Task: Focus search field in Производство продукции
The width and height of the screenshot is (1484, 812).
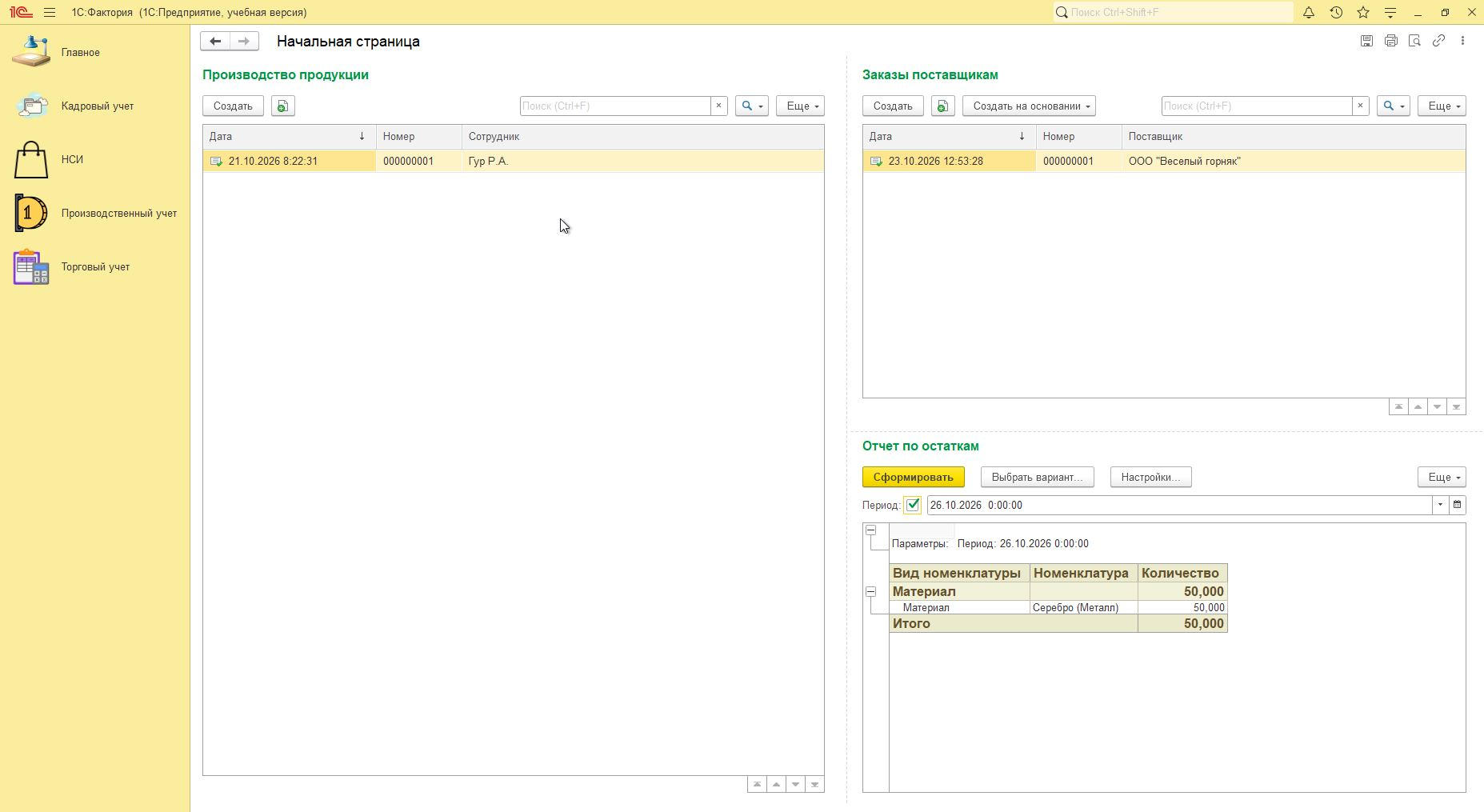Action: pos(614,106)
